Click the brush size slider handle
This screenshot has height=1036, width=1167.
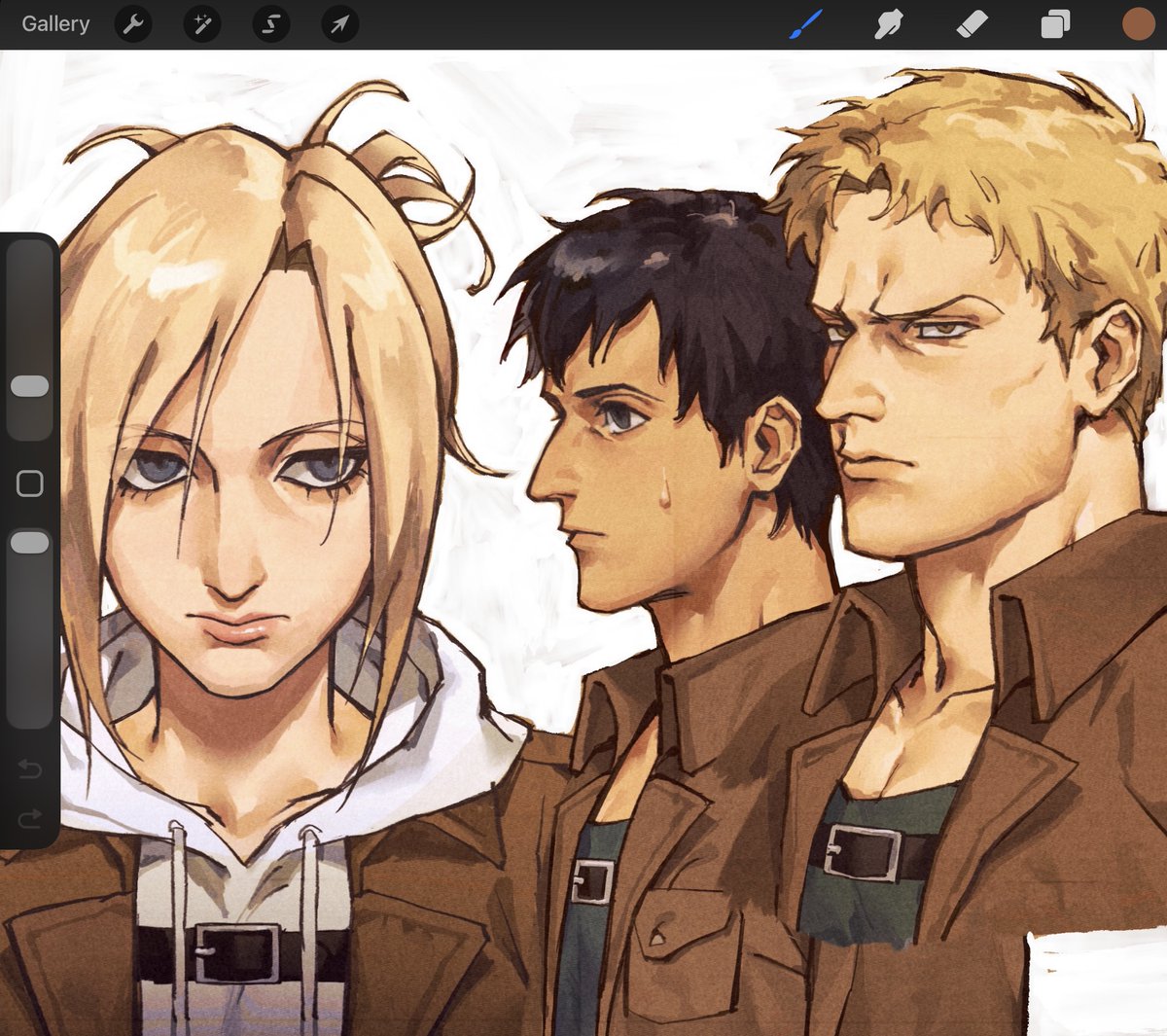click(29, 386)
